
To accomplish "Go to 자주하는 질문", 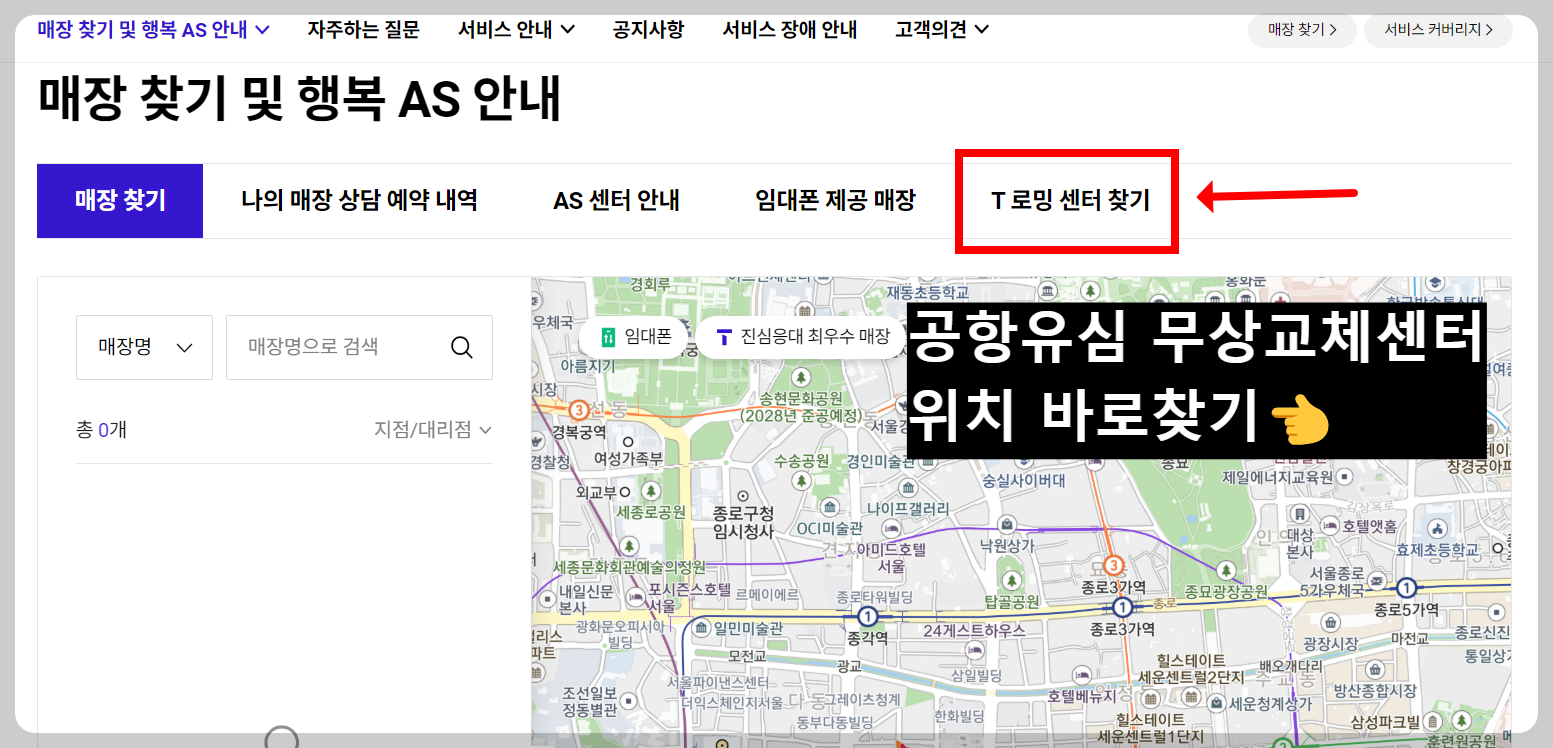I will point(363,29).
